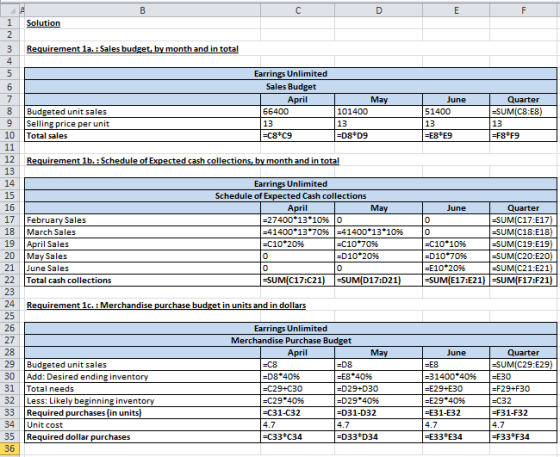Click the Required dollar purchases label

tap(78, 437)
